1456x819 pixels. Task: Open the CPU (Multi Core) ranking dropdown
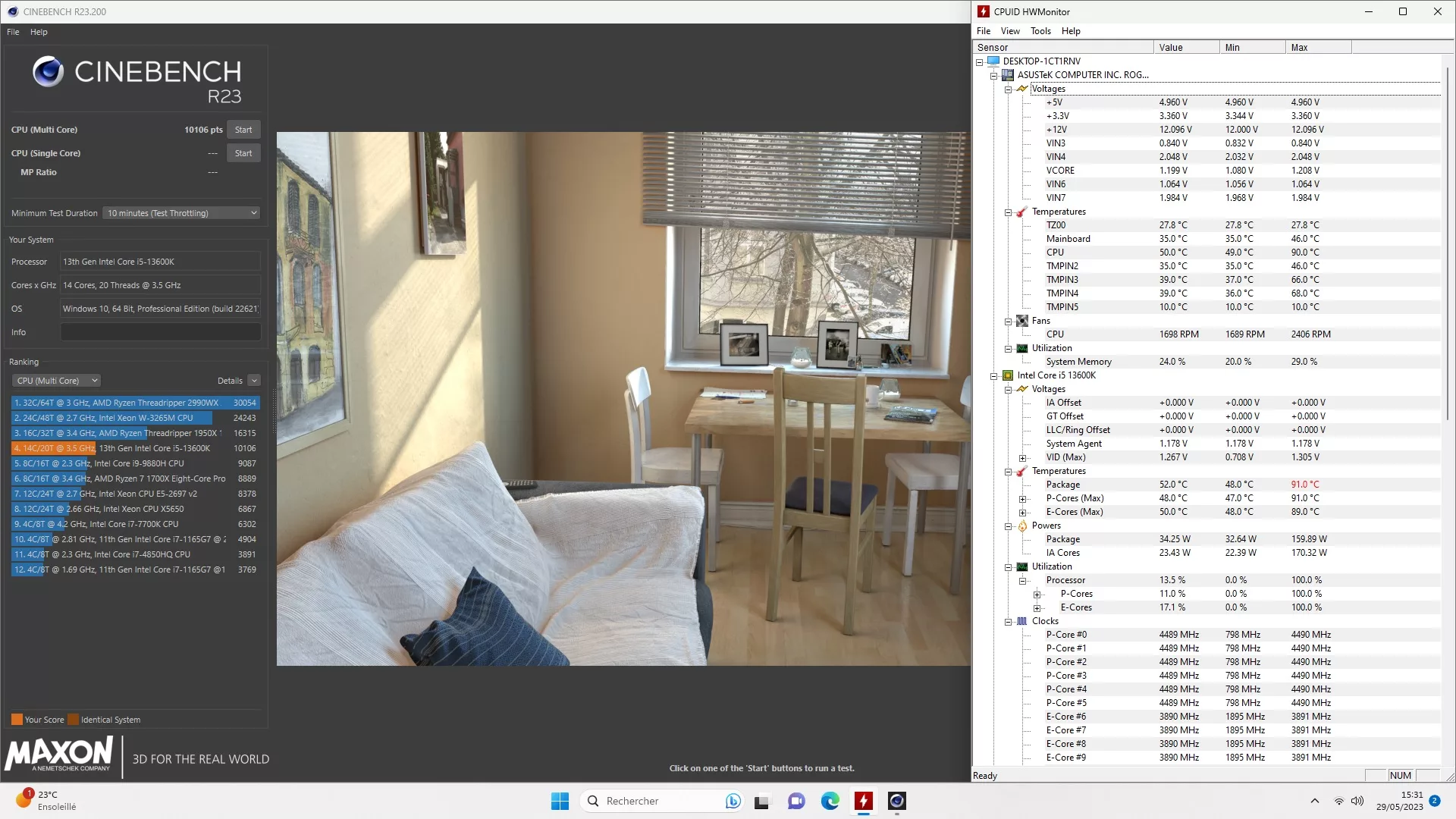56,381
